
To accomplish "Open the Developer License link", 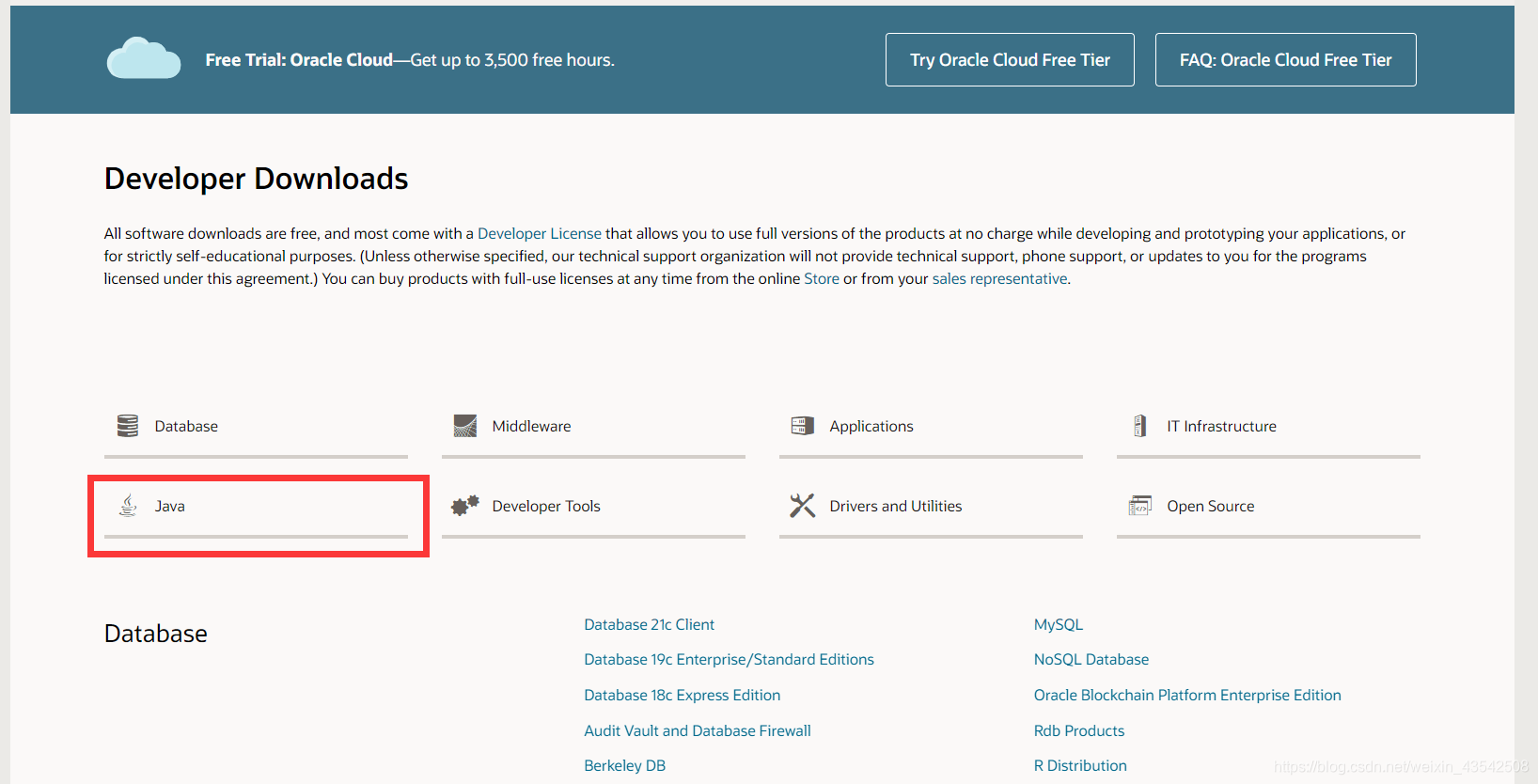I will 540,233.
